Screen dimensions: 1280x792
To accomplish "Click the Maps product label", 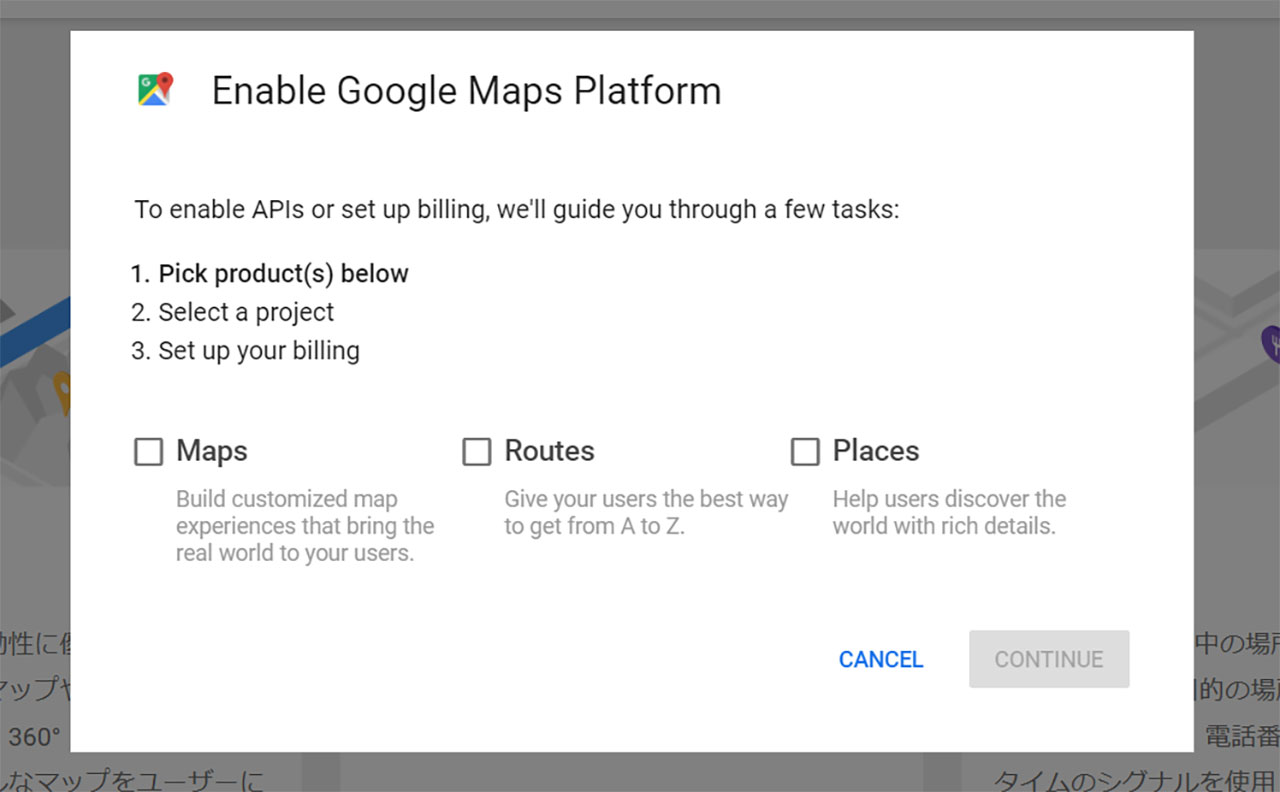I will [212, 451].
